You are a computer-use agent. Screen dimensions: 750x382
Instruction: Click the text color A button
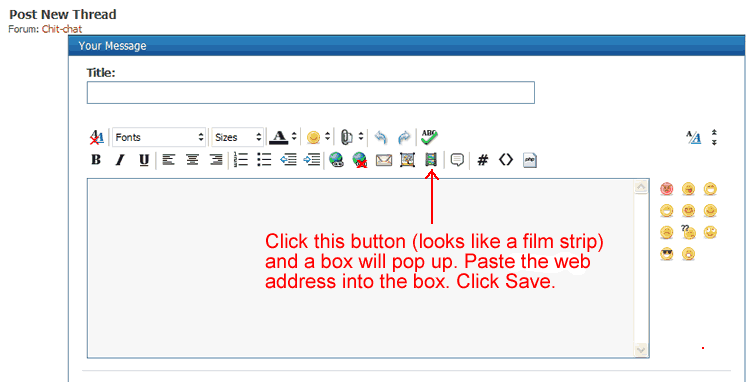click(279, 137)
